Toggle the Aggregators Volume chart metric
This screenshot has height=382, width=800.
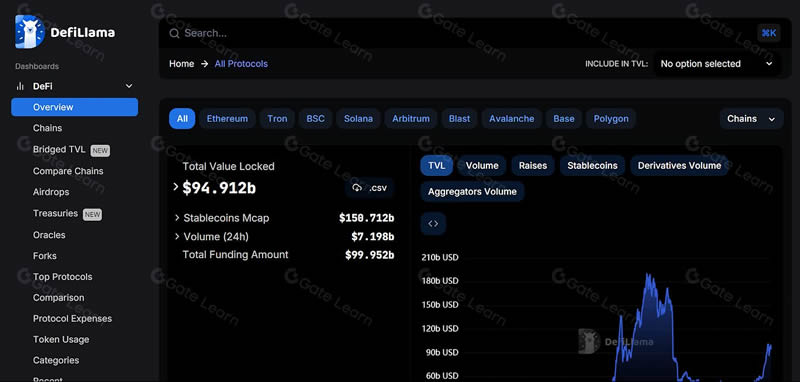(472, 192)
